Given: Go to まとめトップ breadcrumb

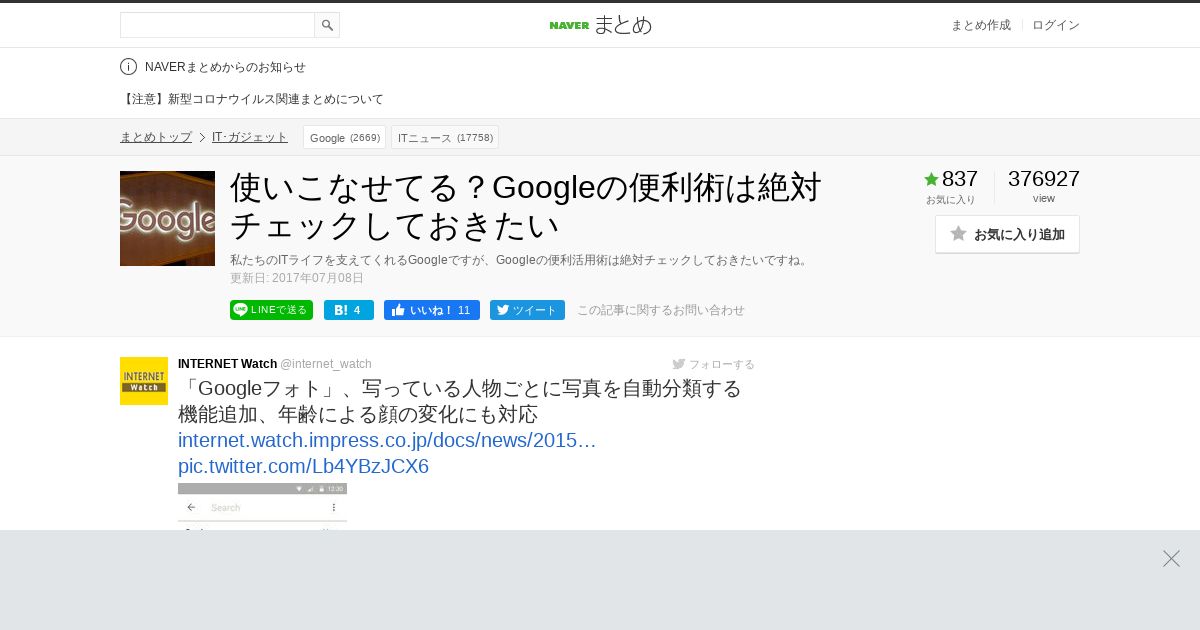Looking at the screenshot, I should tap(156, 137).
